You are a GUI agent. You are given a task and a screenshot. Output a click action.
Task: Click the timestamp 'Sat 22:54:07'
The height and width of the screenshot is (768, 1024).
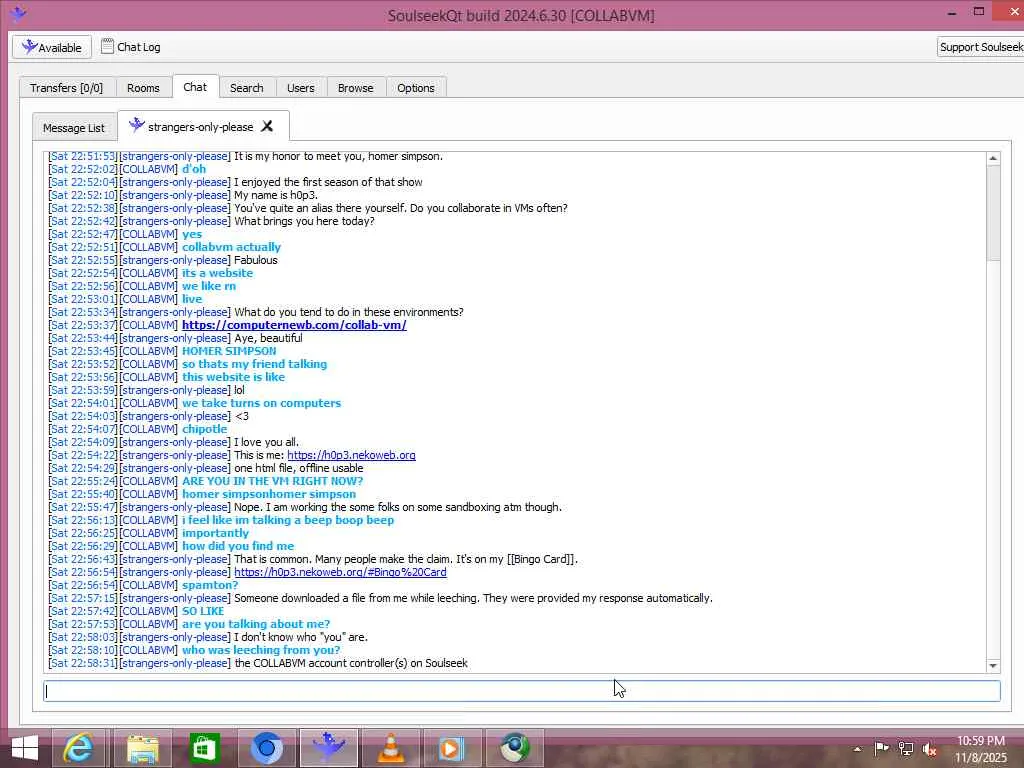[83, 429]
